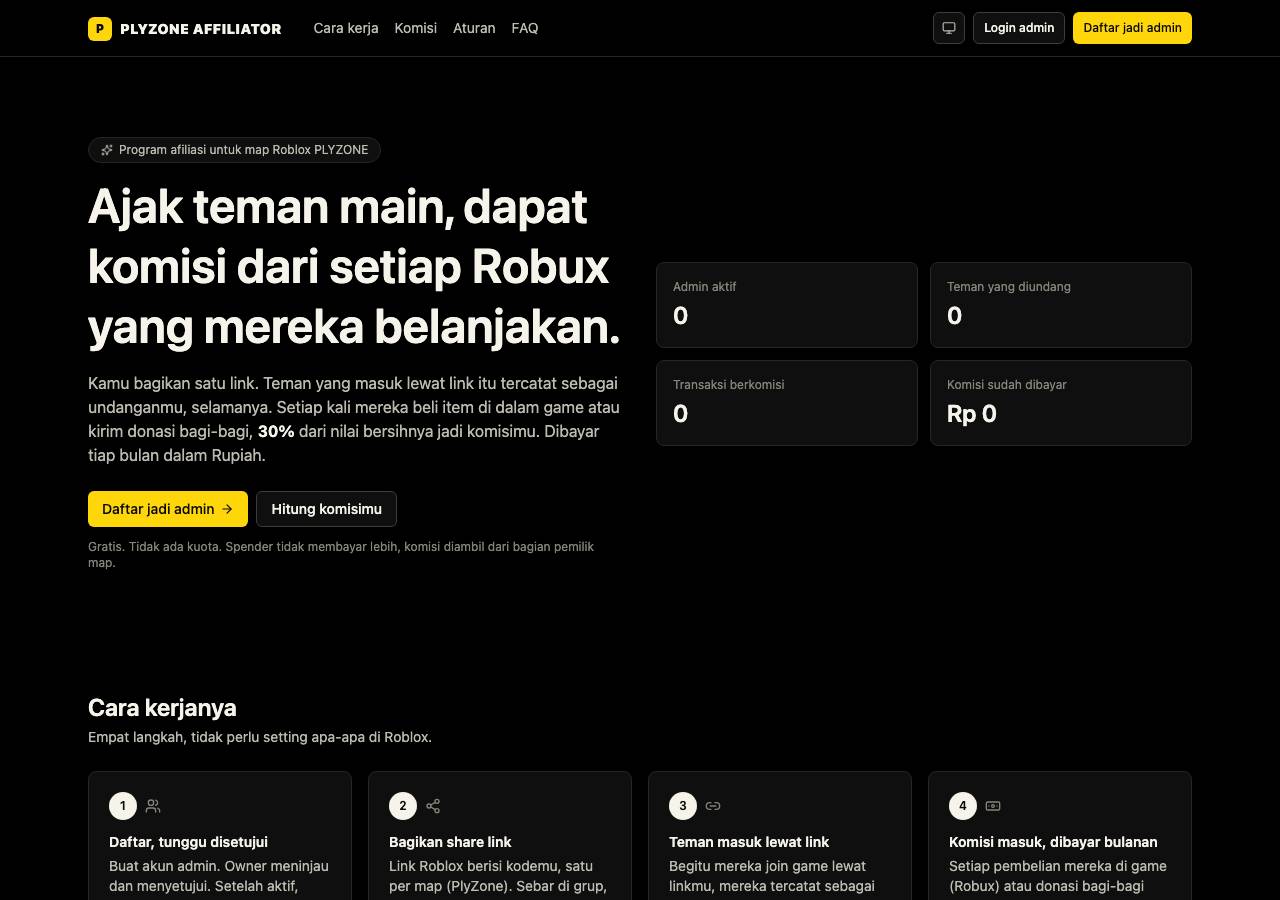Click the Daftar, tunggu disetujui card title
Screen dimensions: 1280x900
(188, 842)
